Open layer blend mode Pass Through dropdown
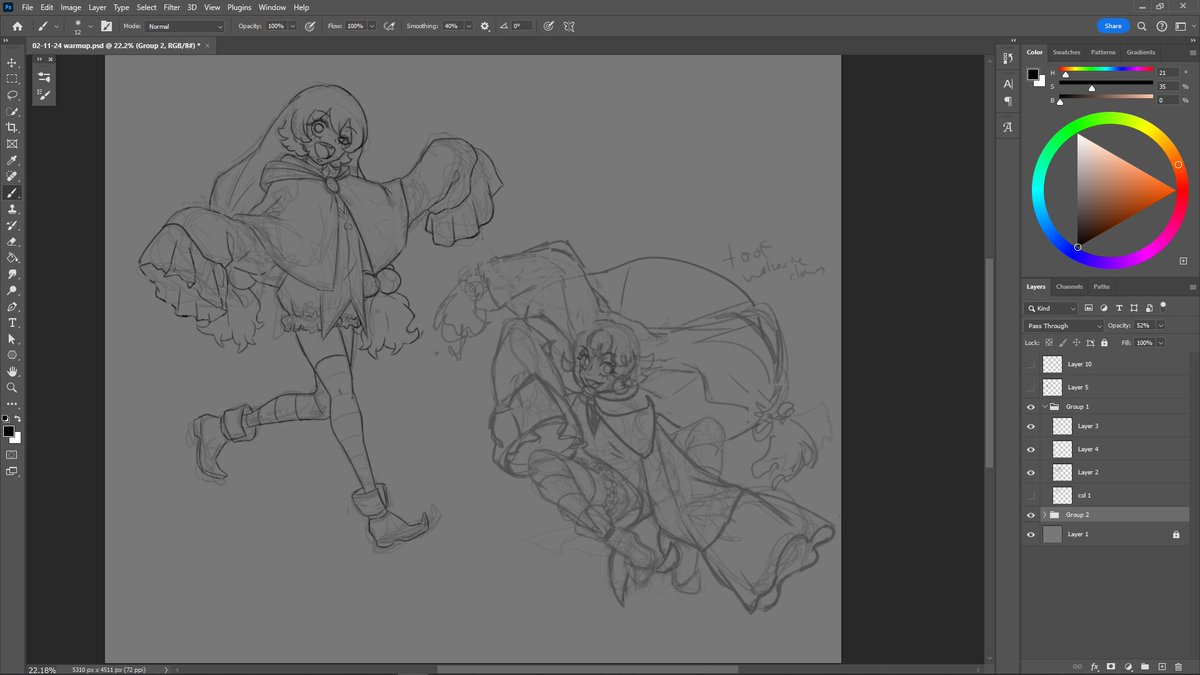The image size is (1200, 675). pyautogui.click(x=1064, y=326)
